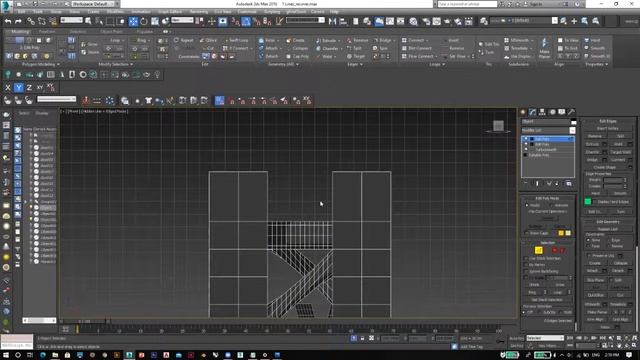Open the selection filter dropdown in main toolbar

(71, 20)
